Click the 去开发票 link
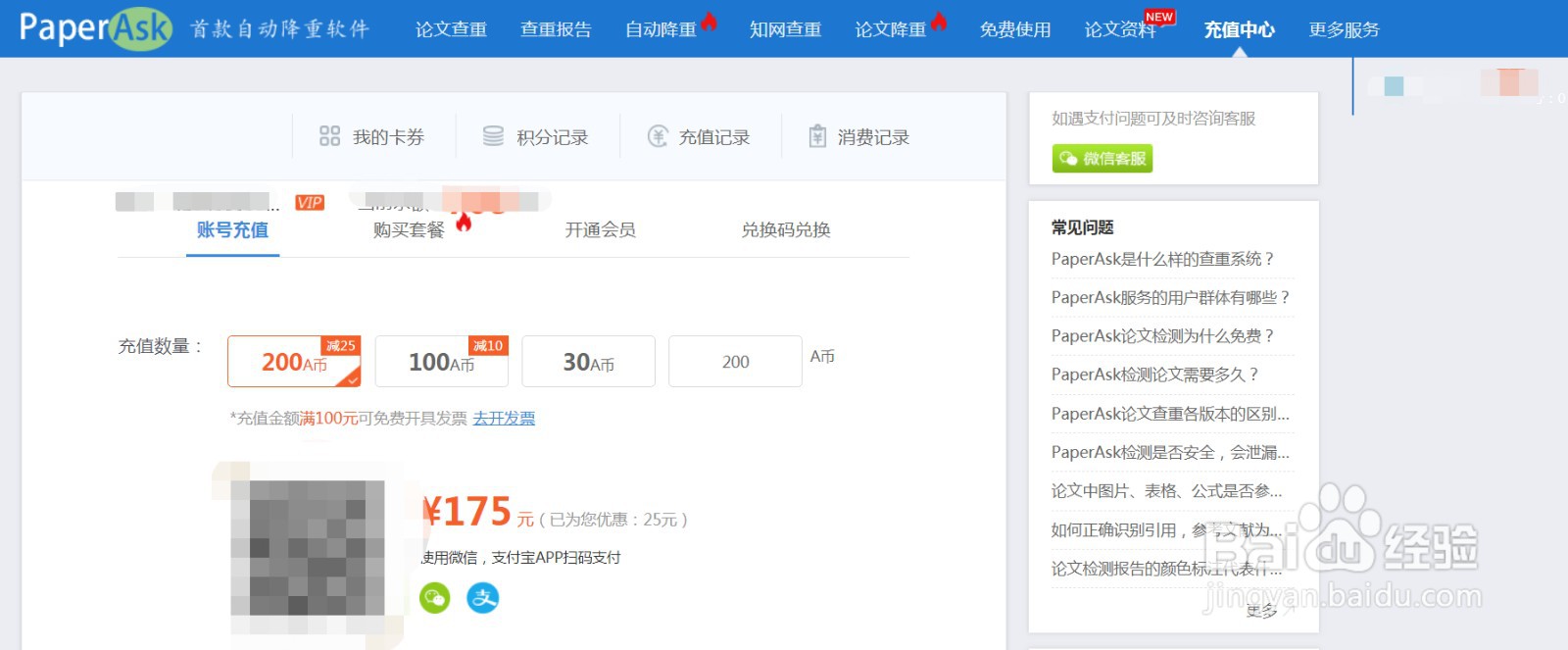Screen dimensions: 1568x650 (504, 419)
